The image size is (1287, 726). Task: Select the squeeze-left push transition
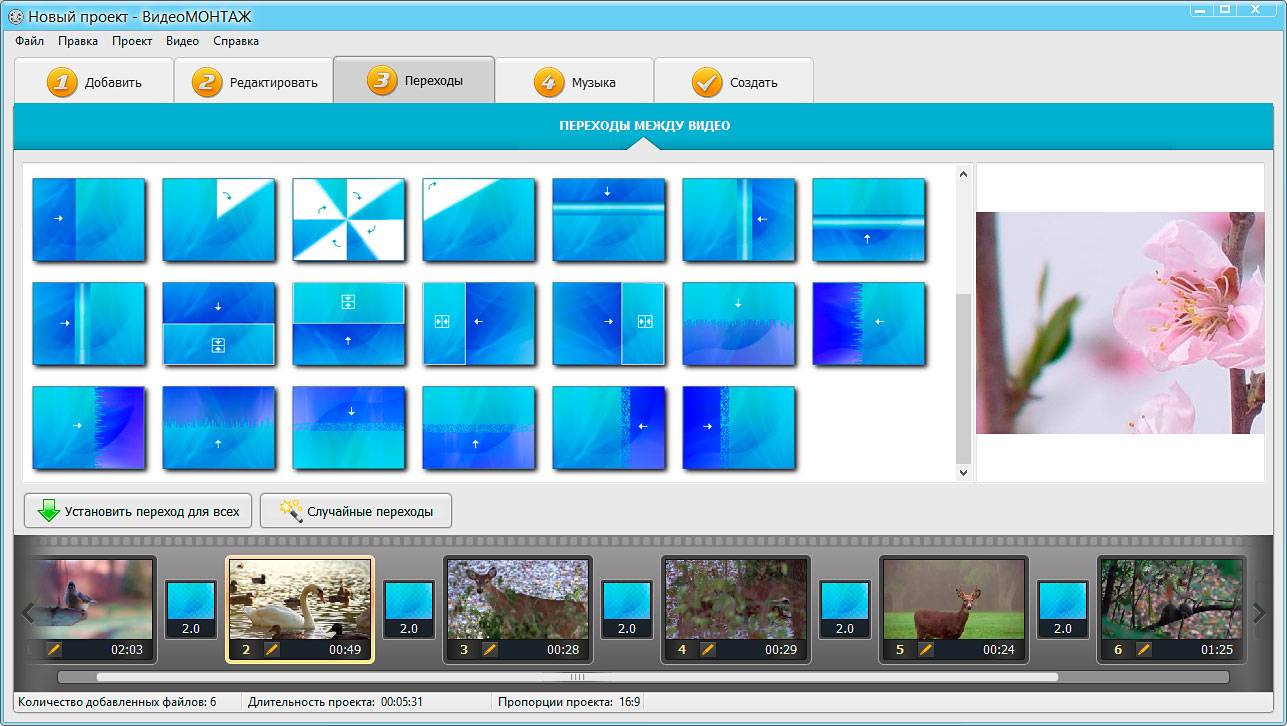click(x=479, y=324)
